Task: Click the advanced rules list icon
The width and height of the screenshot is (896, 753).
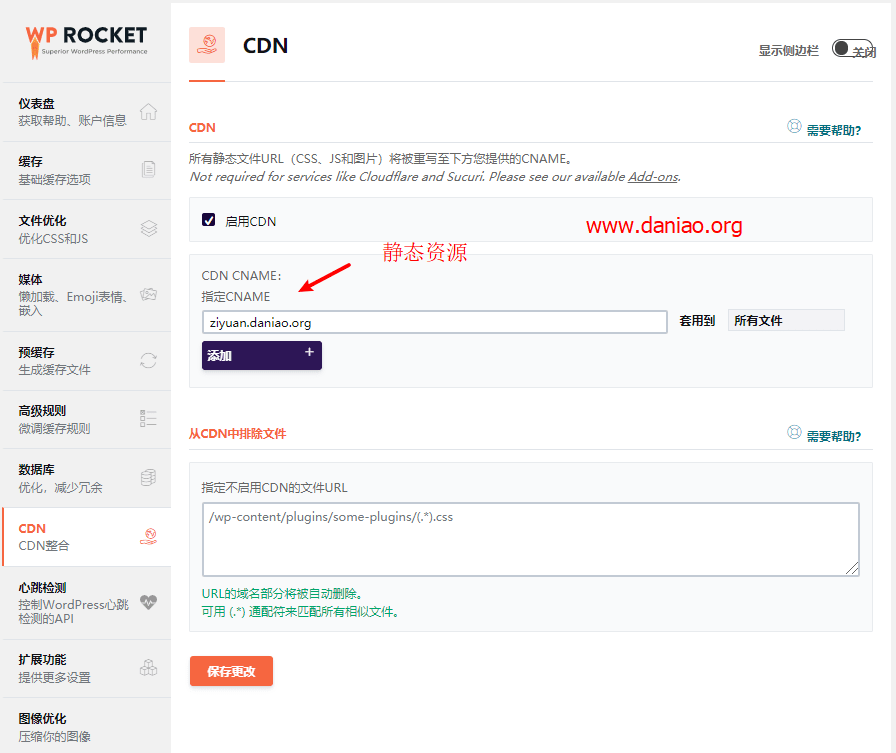Action: [149, 419]
